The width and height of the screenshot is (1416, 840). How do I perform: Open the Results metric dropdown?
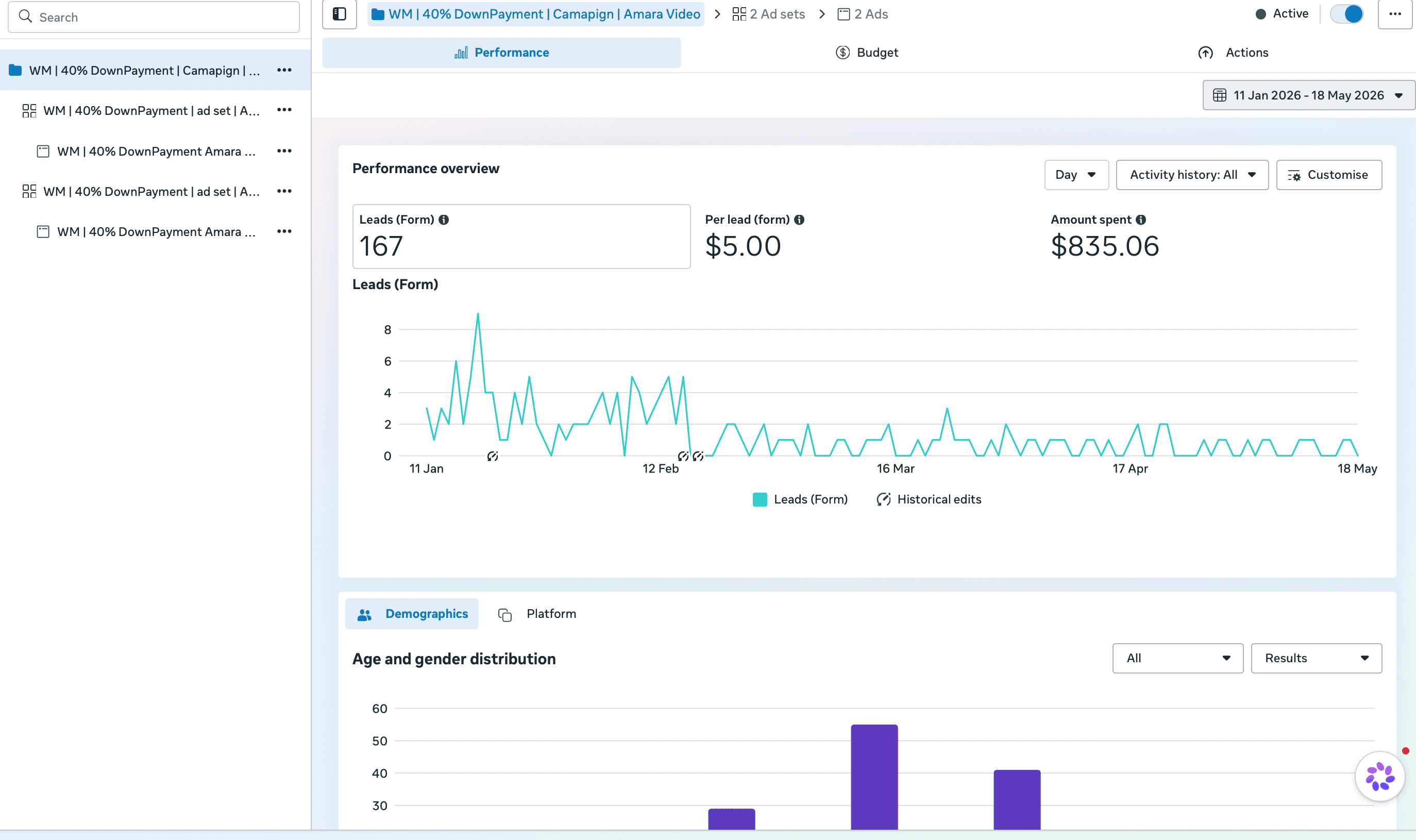point(1317,658)
